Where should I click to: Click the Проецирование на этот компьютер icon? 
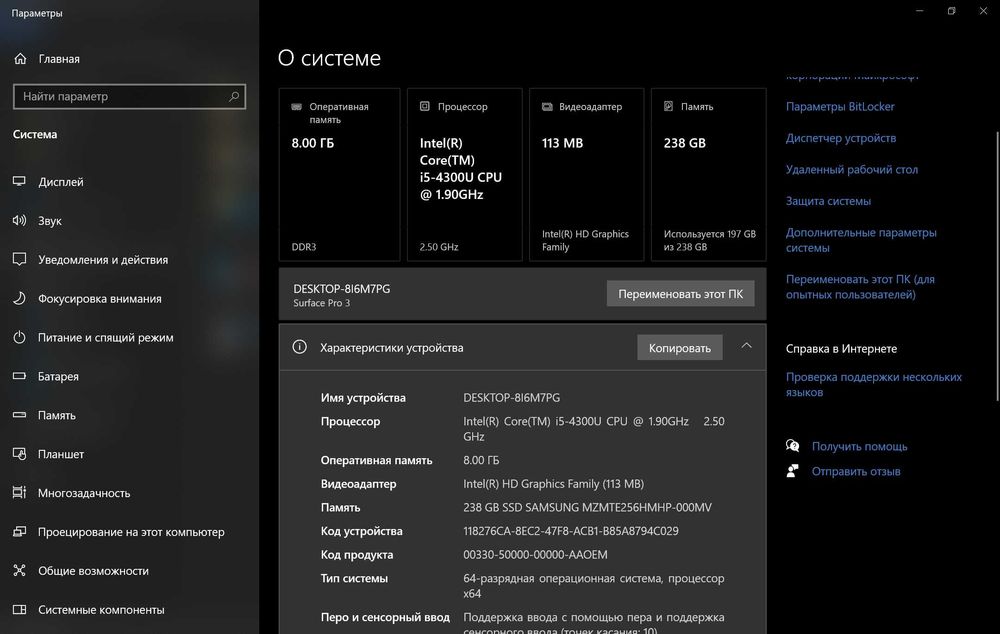coord(20,531)
